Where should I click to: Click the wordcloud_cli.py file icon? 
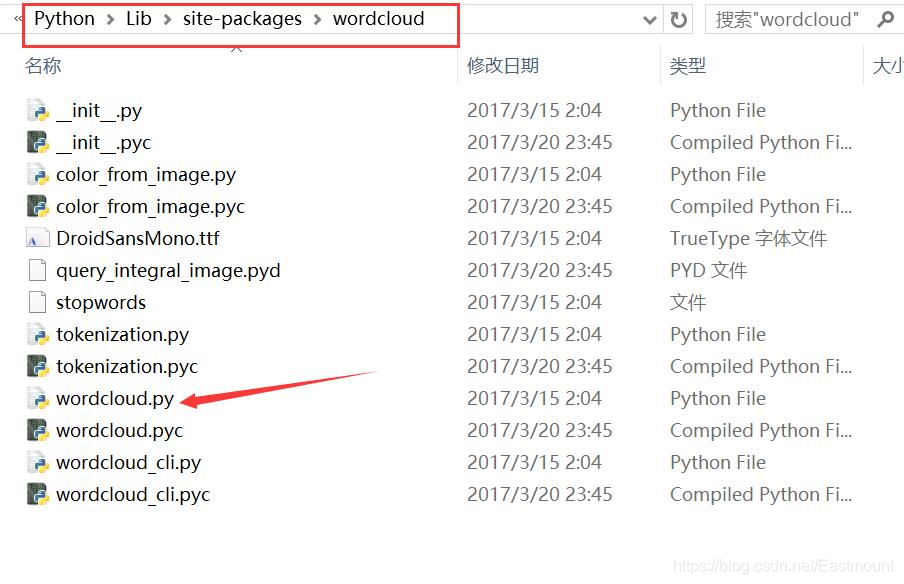pyautogui.click(x=37, y=462)
